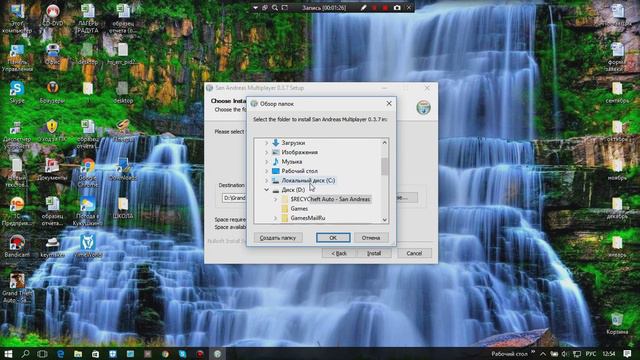Open the CD-DVD desktop icon
This screenshot has width=640, height=360.
pyautogui.click(x=53, y=16)
